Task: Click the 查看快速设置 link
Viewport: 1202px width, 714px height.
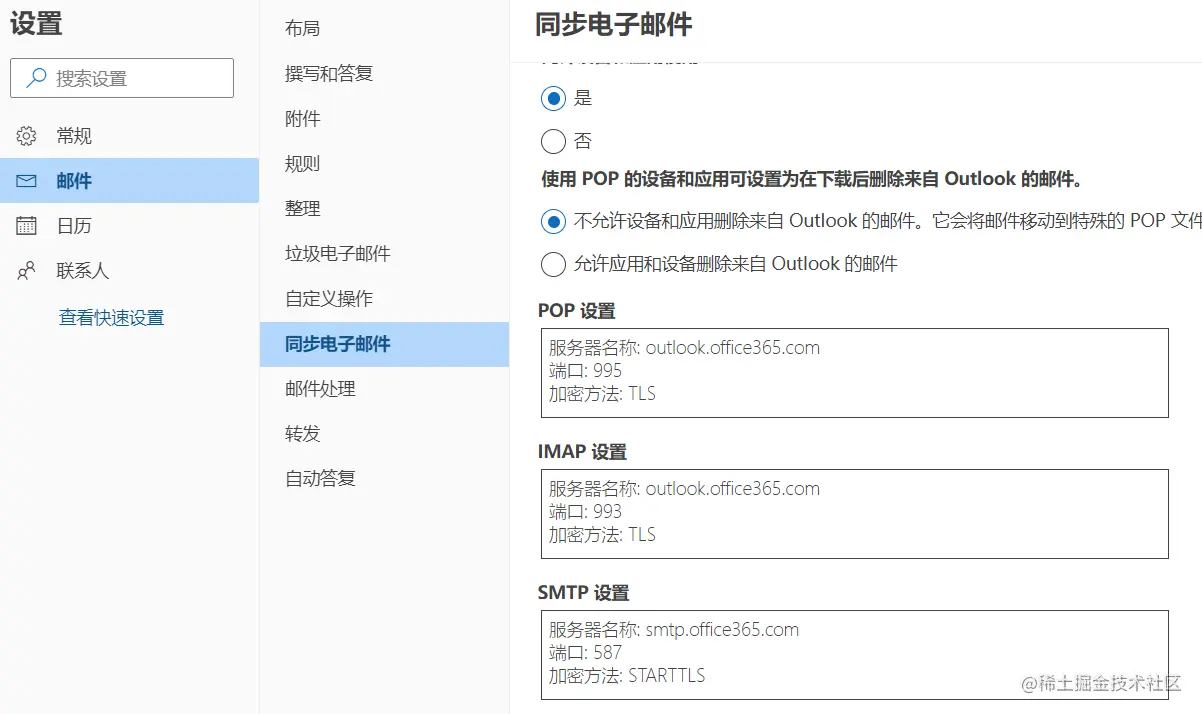Action: 111,318
